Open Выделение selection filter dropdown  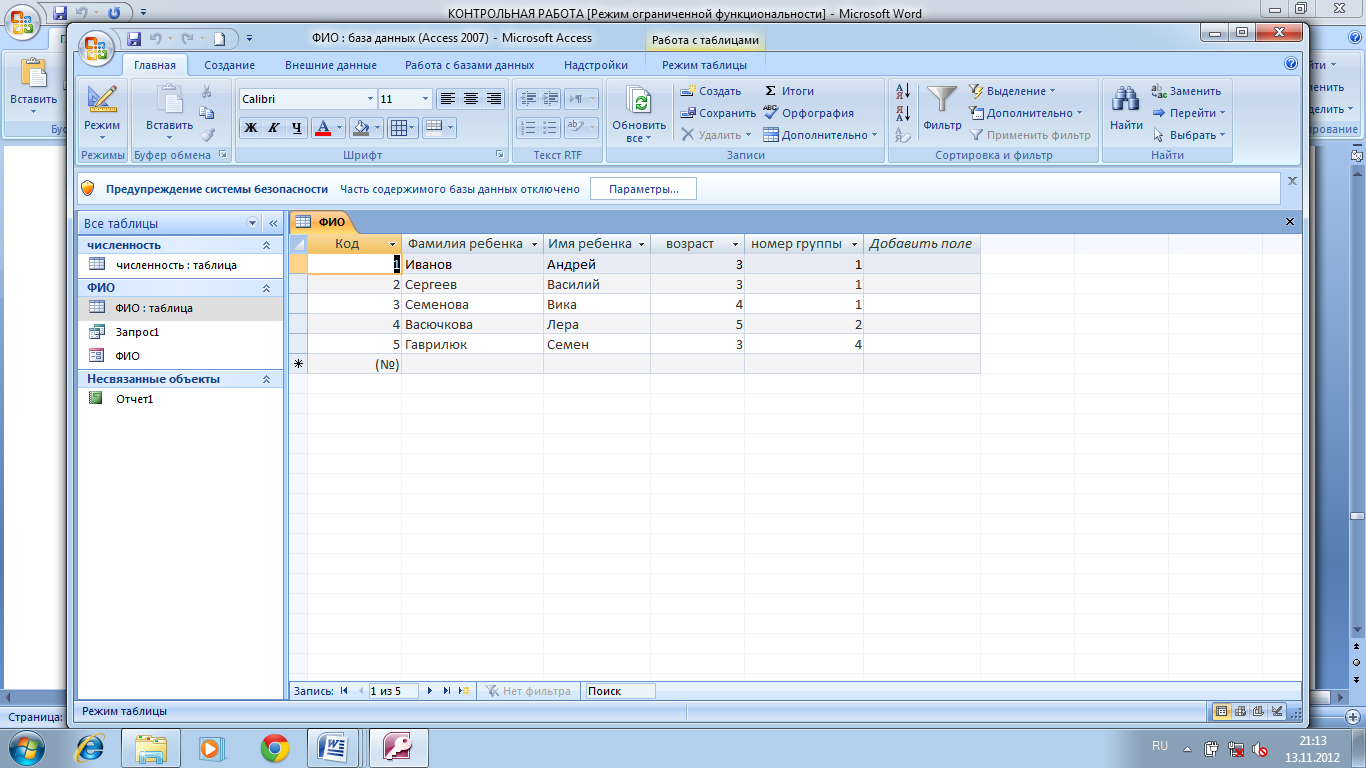pos(1012,91)
